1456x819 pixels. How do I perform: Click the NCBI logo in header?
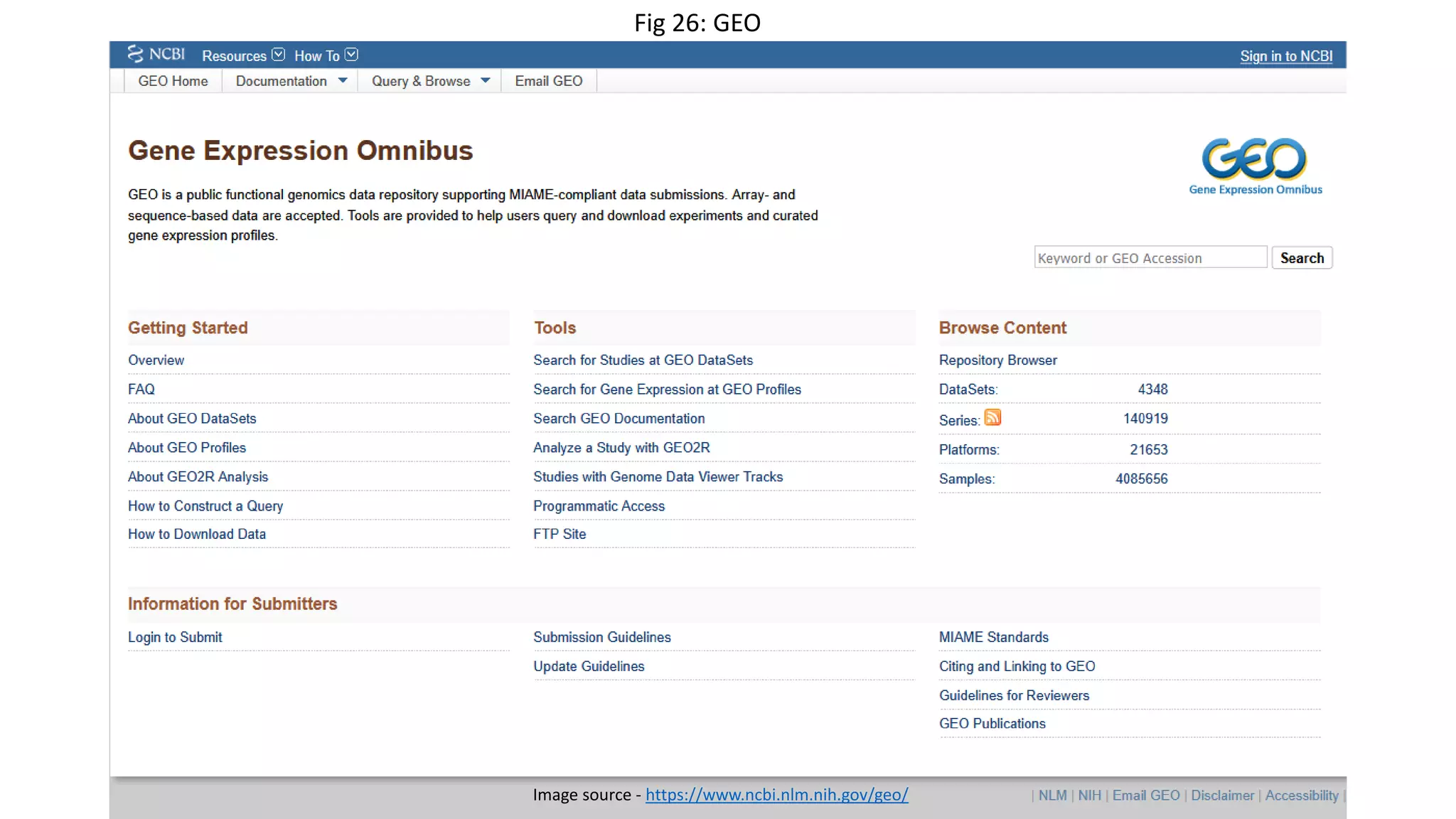(x=156, y=54)
